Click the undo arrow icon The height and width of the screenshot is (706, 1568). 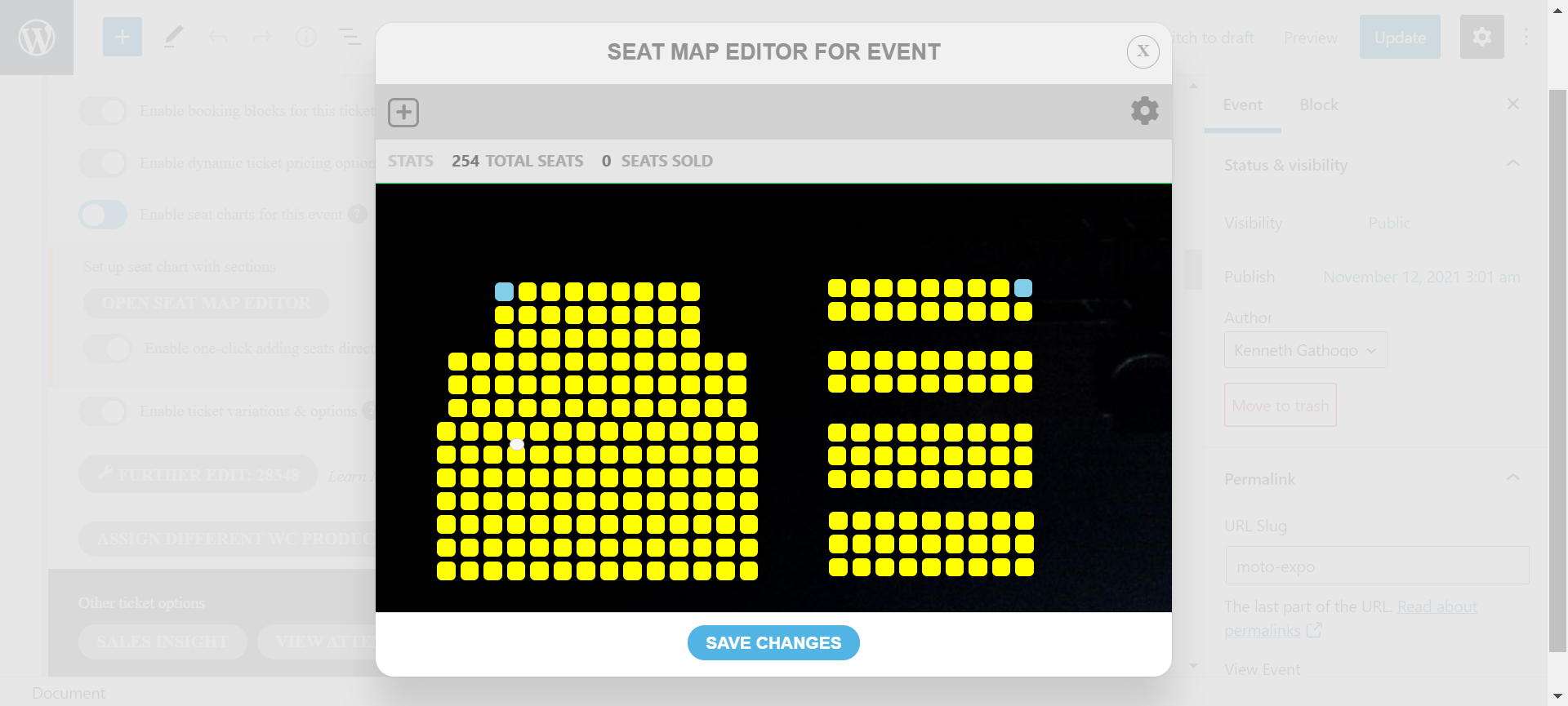click(218, 37)
